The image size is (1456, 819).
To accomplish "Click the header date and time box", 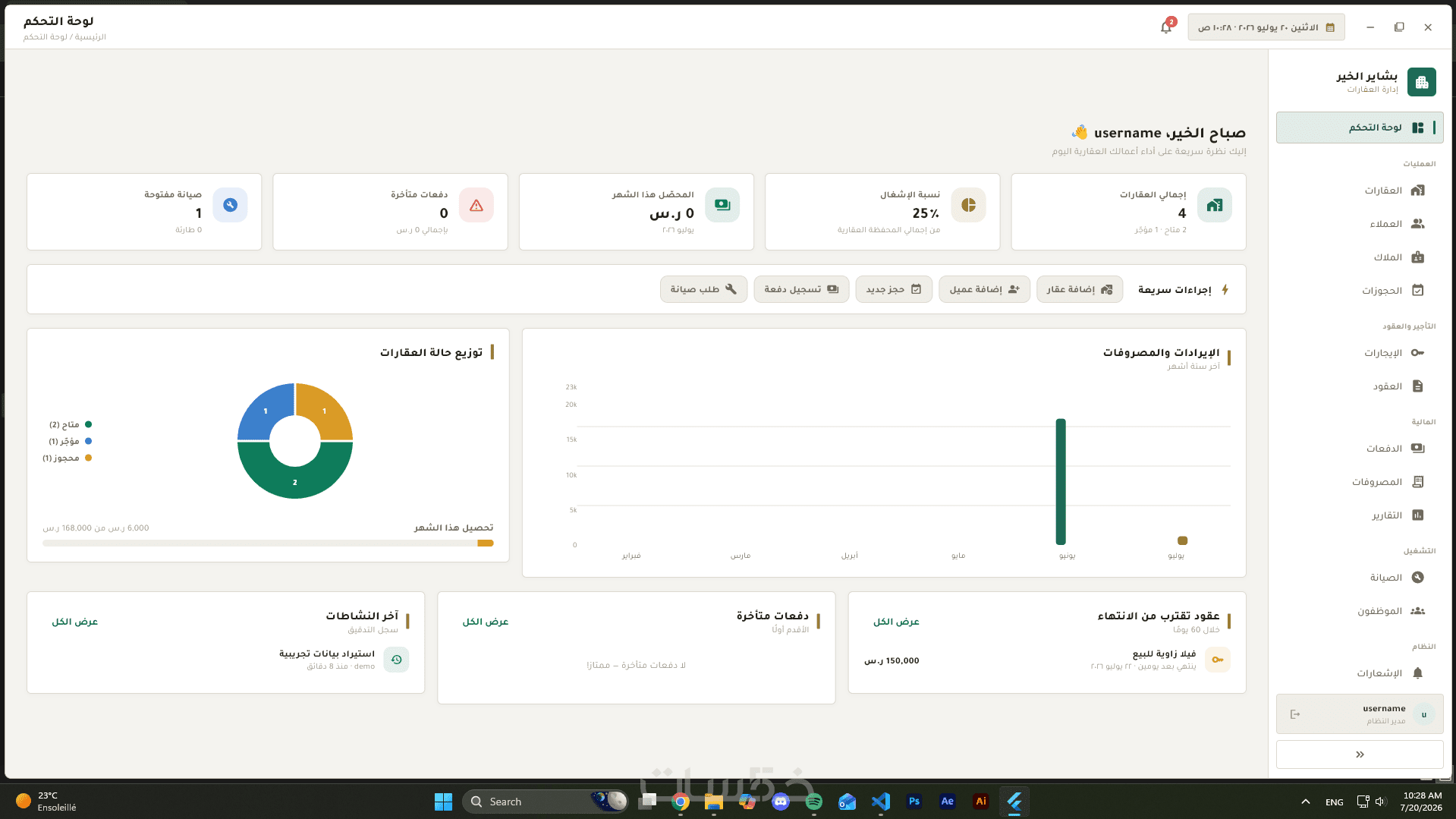I will (x=1266, y=27).
